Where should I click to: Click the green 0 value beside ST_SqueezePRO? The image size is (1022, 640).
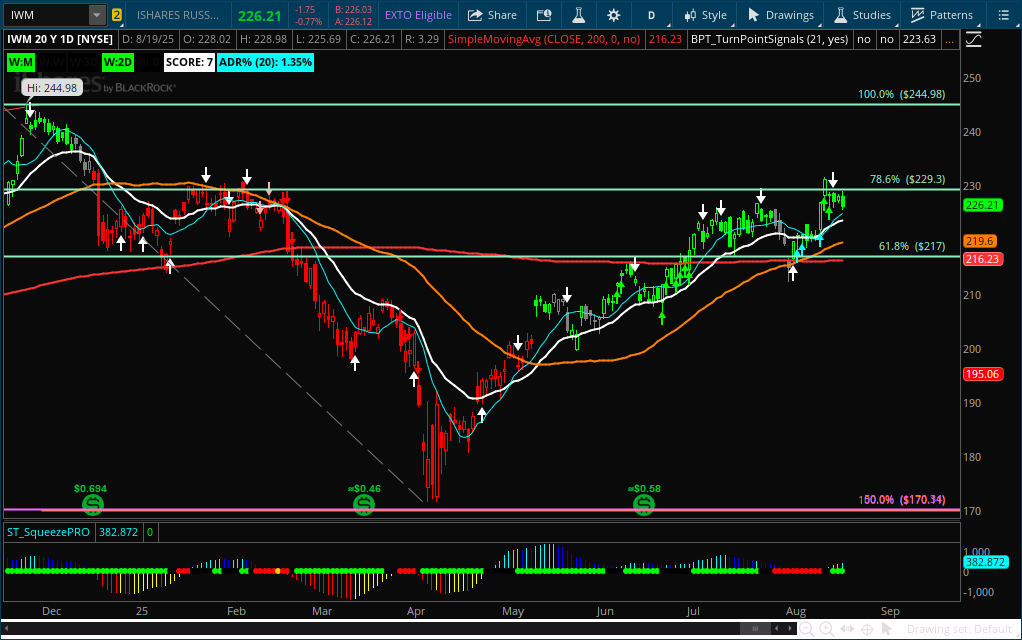coord(150,532)
